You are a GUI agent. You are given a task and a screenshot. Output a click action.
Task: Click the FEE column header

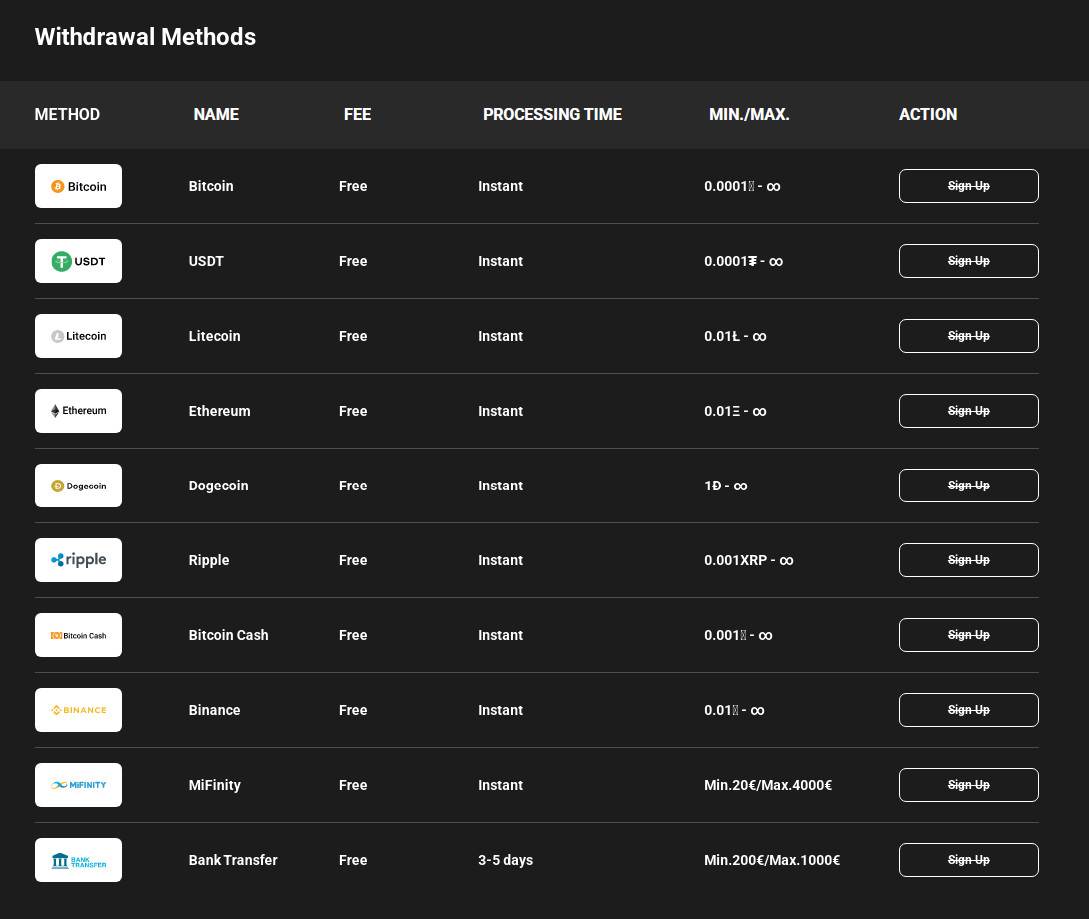(358, 115)
